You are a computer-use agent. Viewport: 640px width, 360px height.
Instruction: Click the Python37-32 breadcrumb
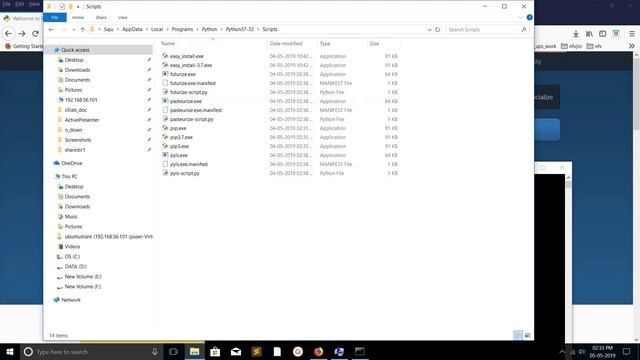(x=240, y=29)
